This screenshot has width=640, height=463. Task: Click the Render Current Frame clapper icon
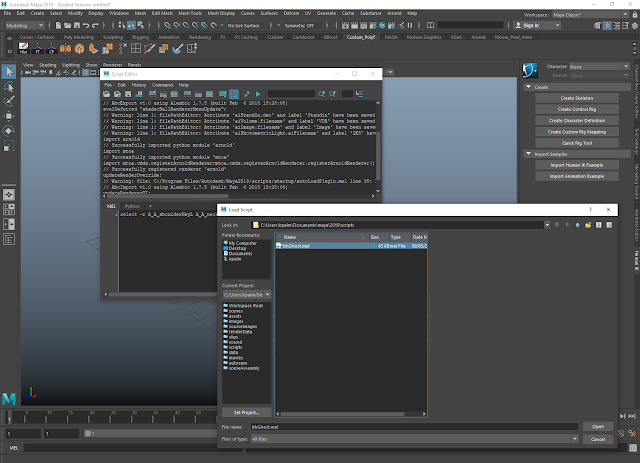click(x=354, y=25)
